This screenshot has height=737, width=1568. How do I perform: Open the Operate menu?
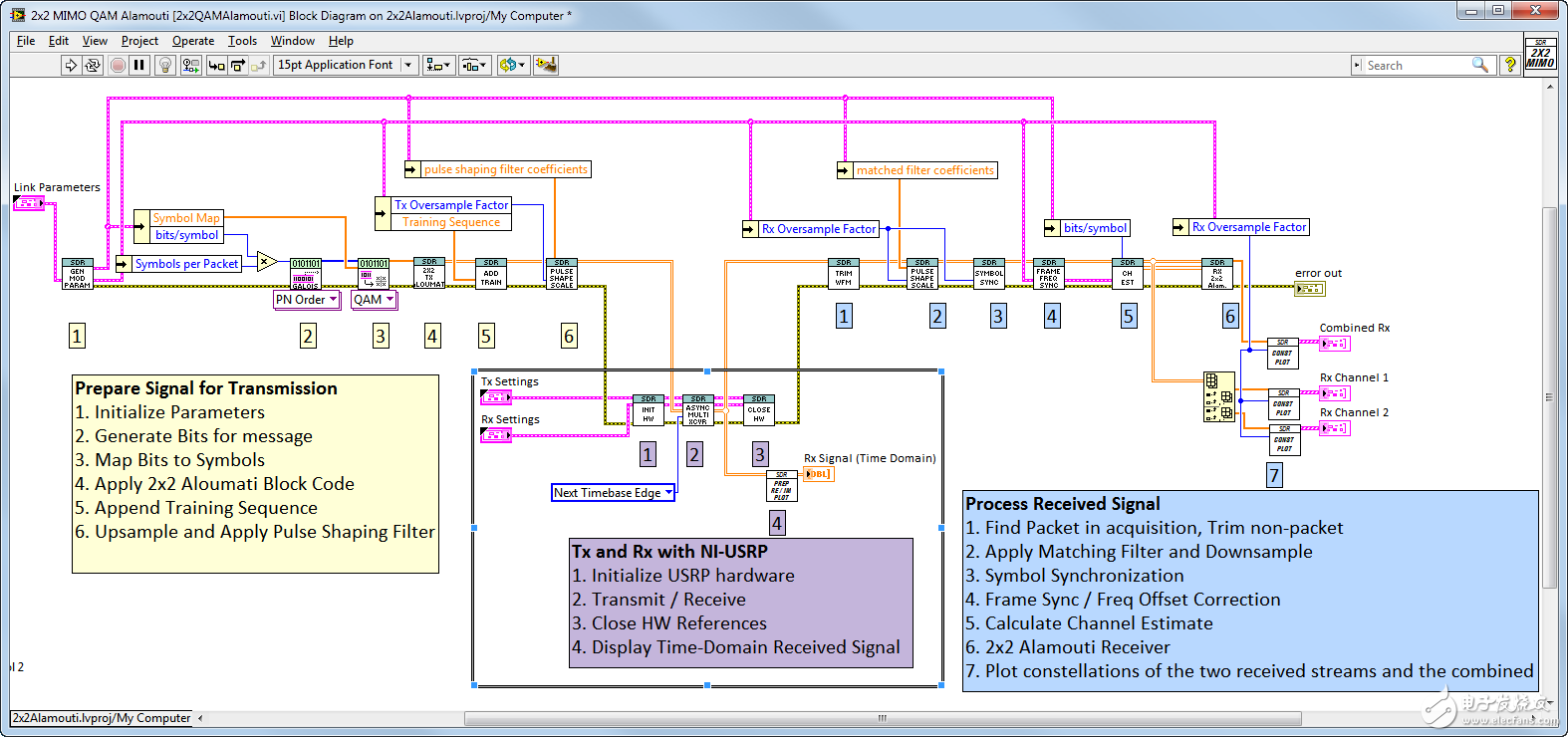[x=193, y=41]
